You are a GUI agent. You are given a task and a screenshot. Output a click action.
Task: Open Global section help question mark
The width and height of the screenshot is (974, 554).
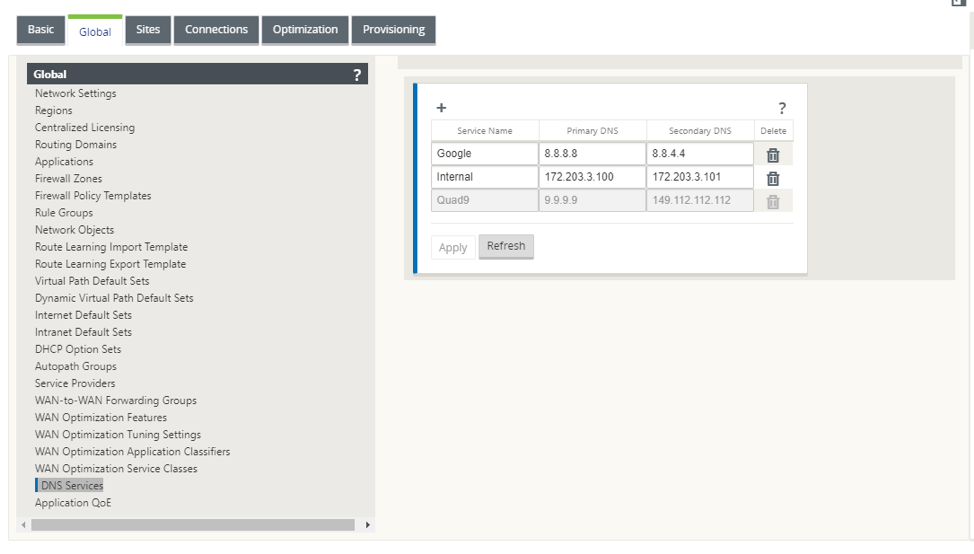click(357, 75)
